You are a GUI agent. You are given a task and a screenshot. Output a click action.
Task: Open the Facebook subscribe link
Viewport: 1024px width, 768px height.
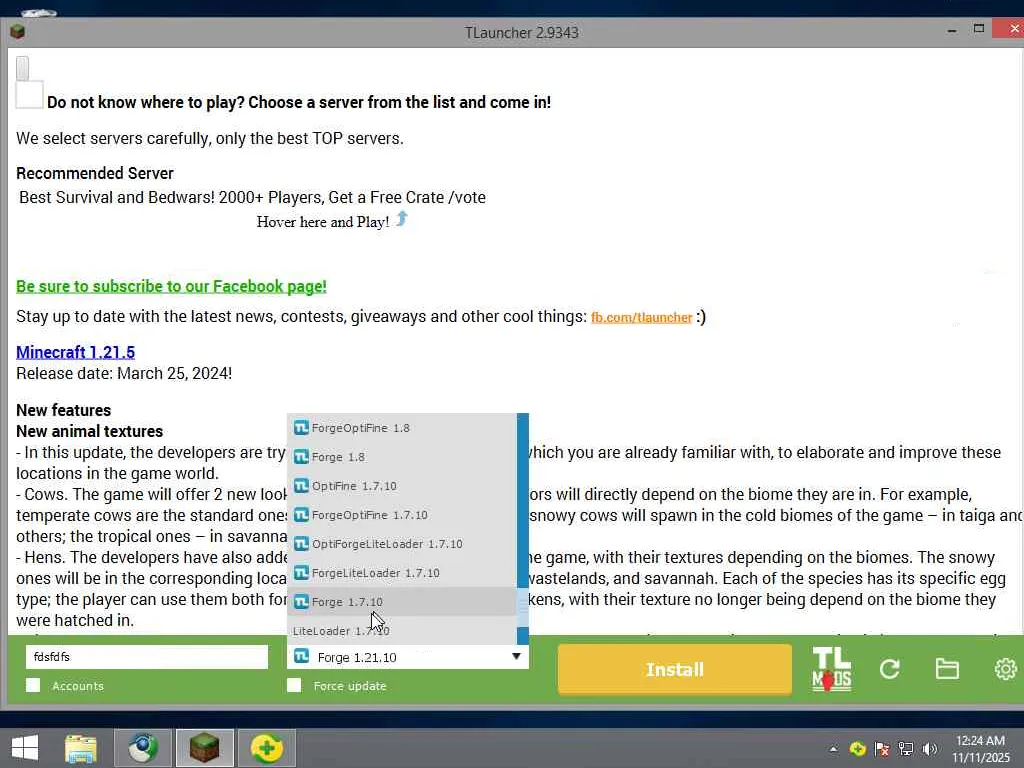171,286
